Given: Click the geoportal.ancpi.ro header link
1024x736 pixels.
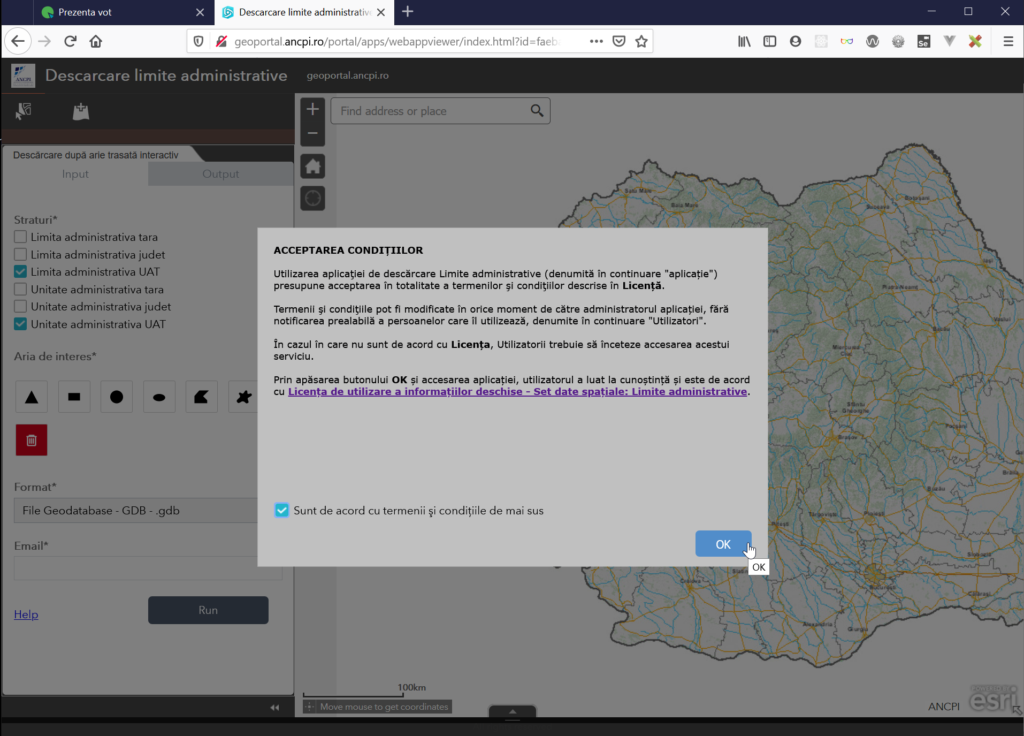Looking at the screenshot, I should 347,76.
